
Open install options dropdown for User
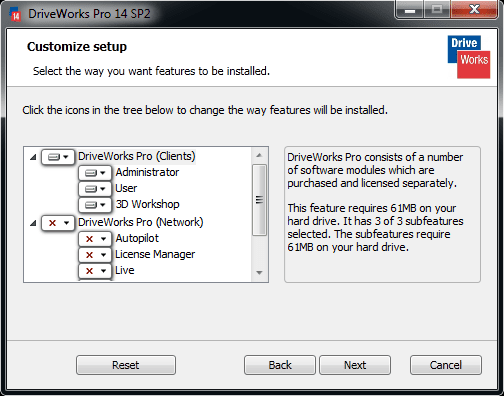point(95,189)
